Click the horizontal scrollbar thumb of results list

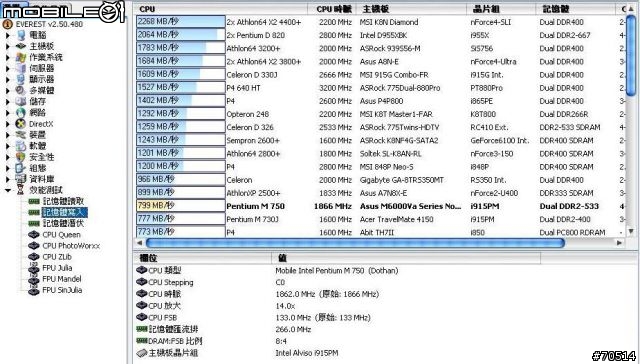(355, 243)
